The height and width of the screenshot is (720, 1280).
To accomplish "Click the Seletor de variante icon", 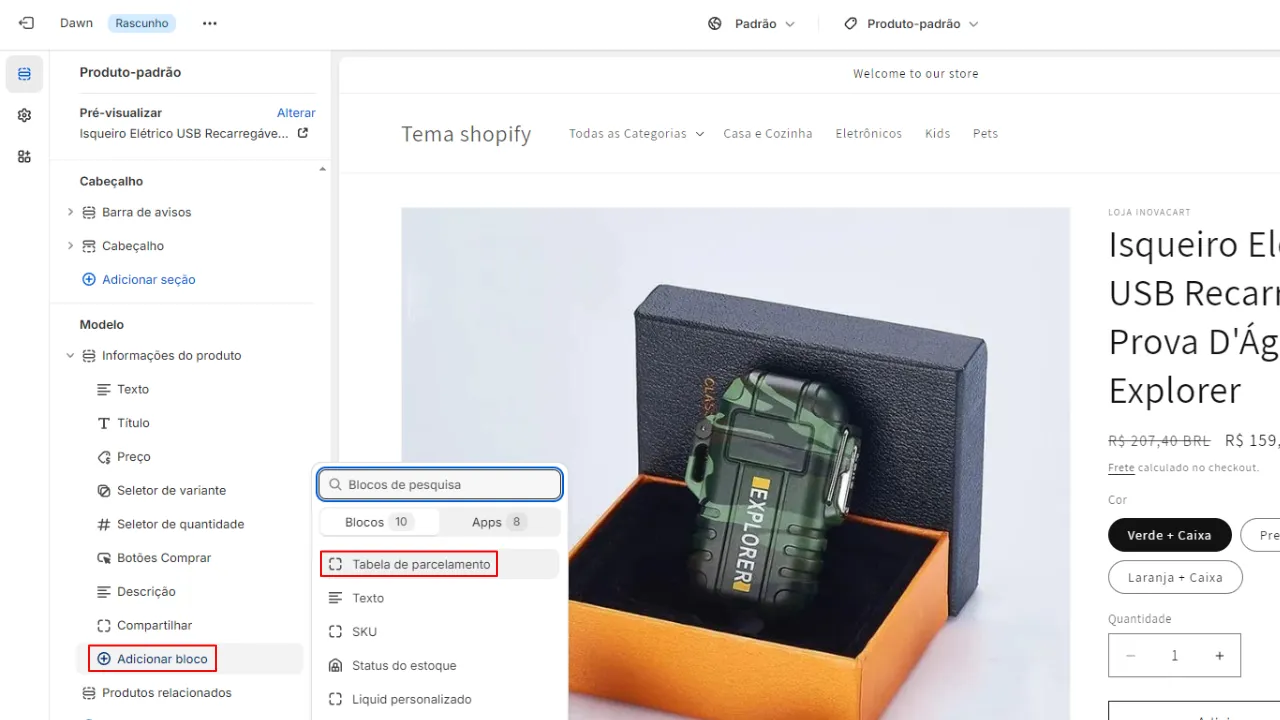I will [104, 491].
